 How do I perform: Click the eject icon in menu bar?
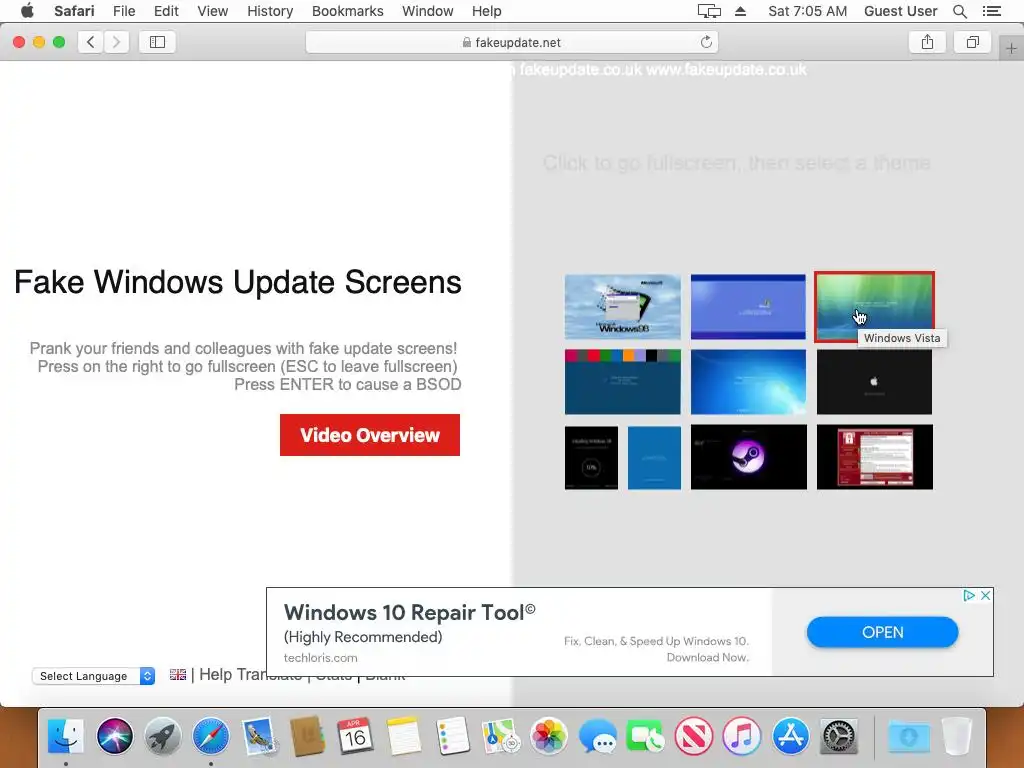[740, 11]
